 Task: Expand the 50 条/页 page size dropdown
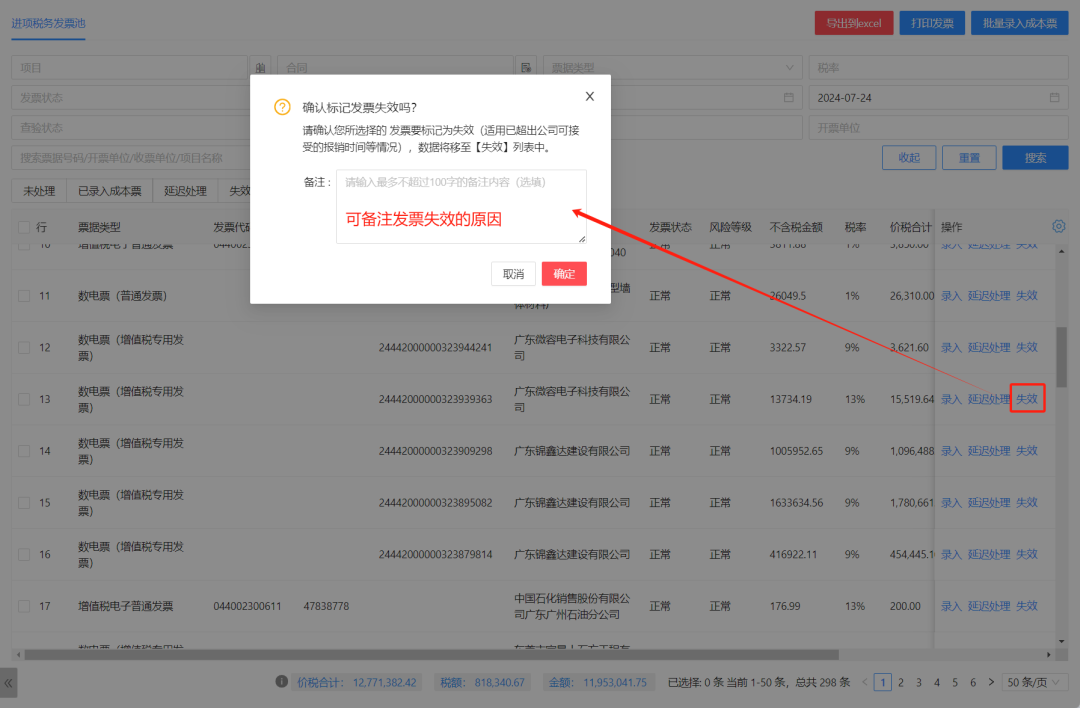(x=1035, y=682)
